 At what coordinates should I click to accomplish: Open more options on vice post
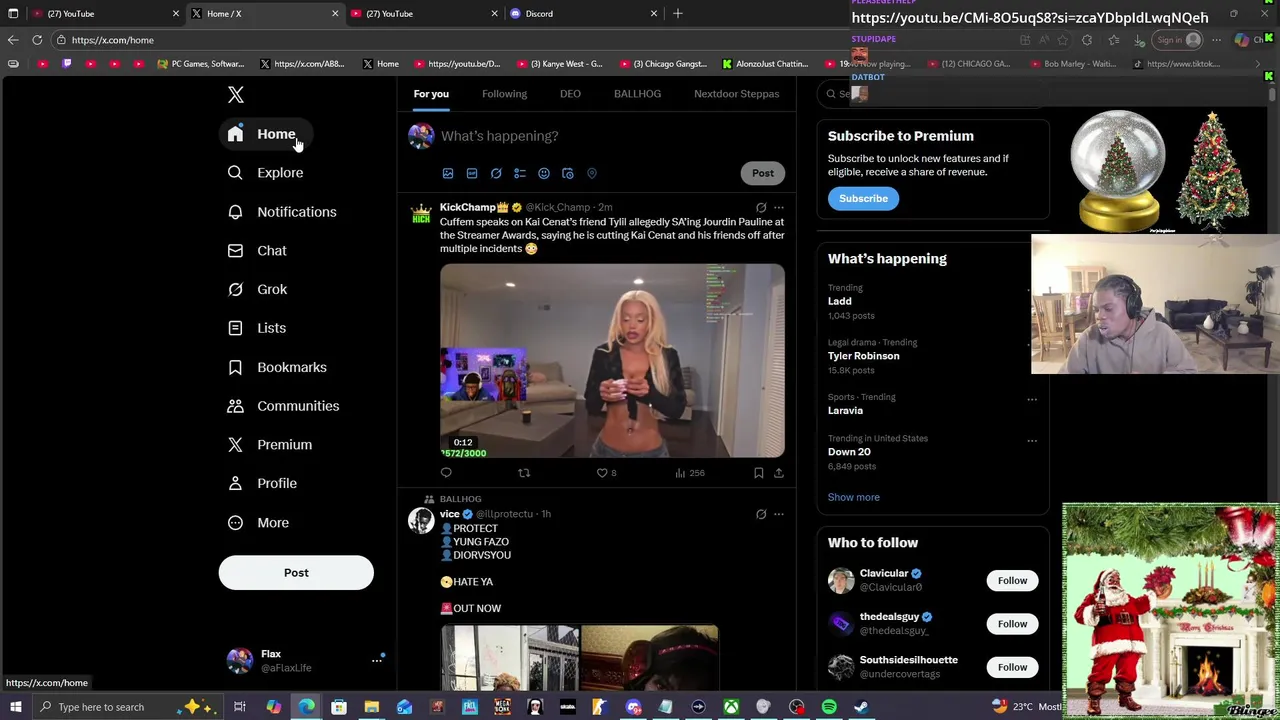coord(779,515)
